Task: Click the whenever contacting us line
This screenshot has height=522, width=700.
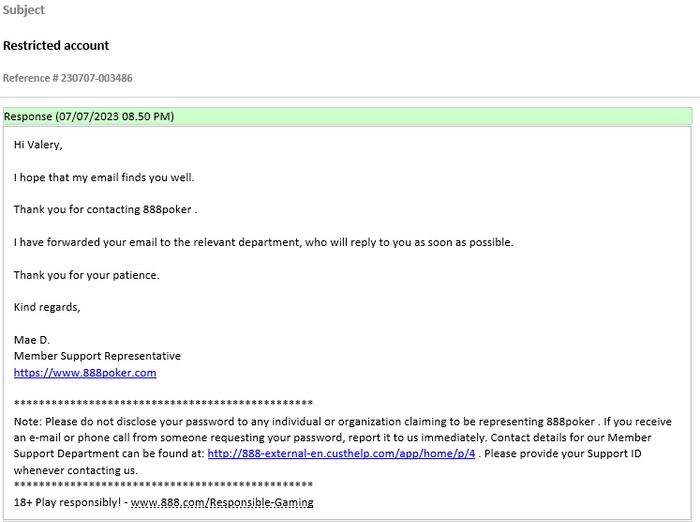Action: [76, 470]
